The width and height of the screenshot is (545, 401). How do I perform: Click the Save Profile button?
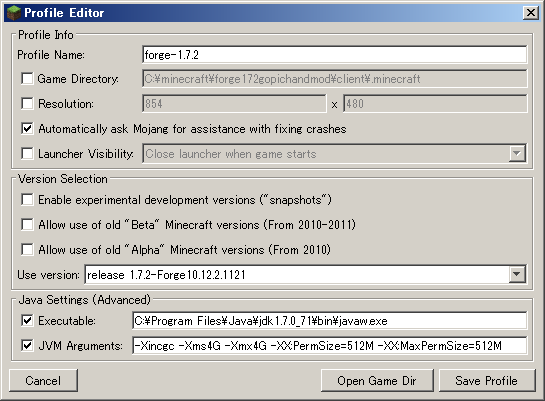point(487,380)
